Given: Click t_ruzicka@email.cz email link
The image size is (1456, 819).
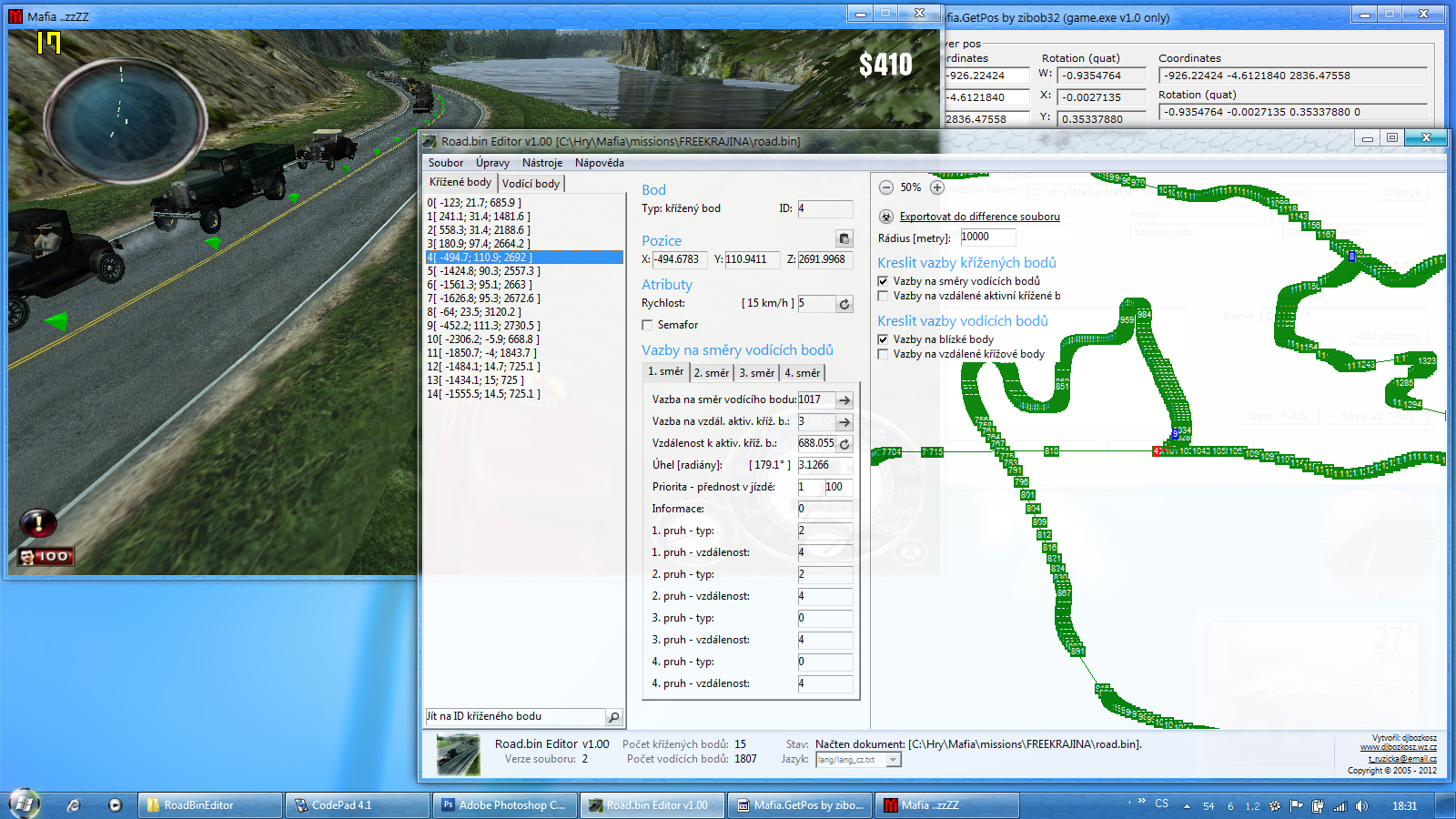Looking at the screenshot, I should coord(1402,758).
